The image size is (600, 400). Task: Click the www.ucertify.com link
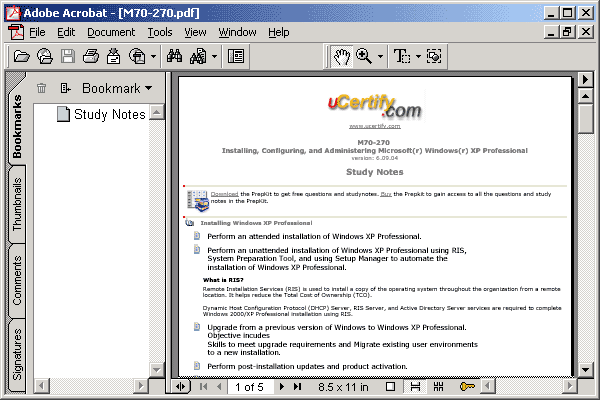point(375,126)
